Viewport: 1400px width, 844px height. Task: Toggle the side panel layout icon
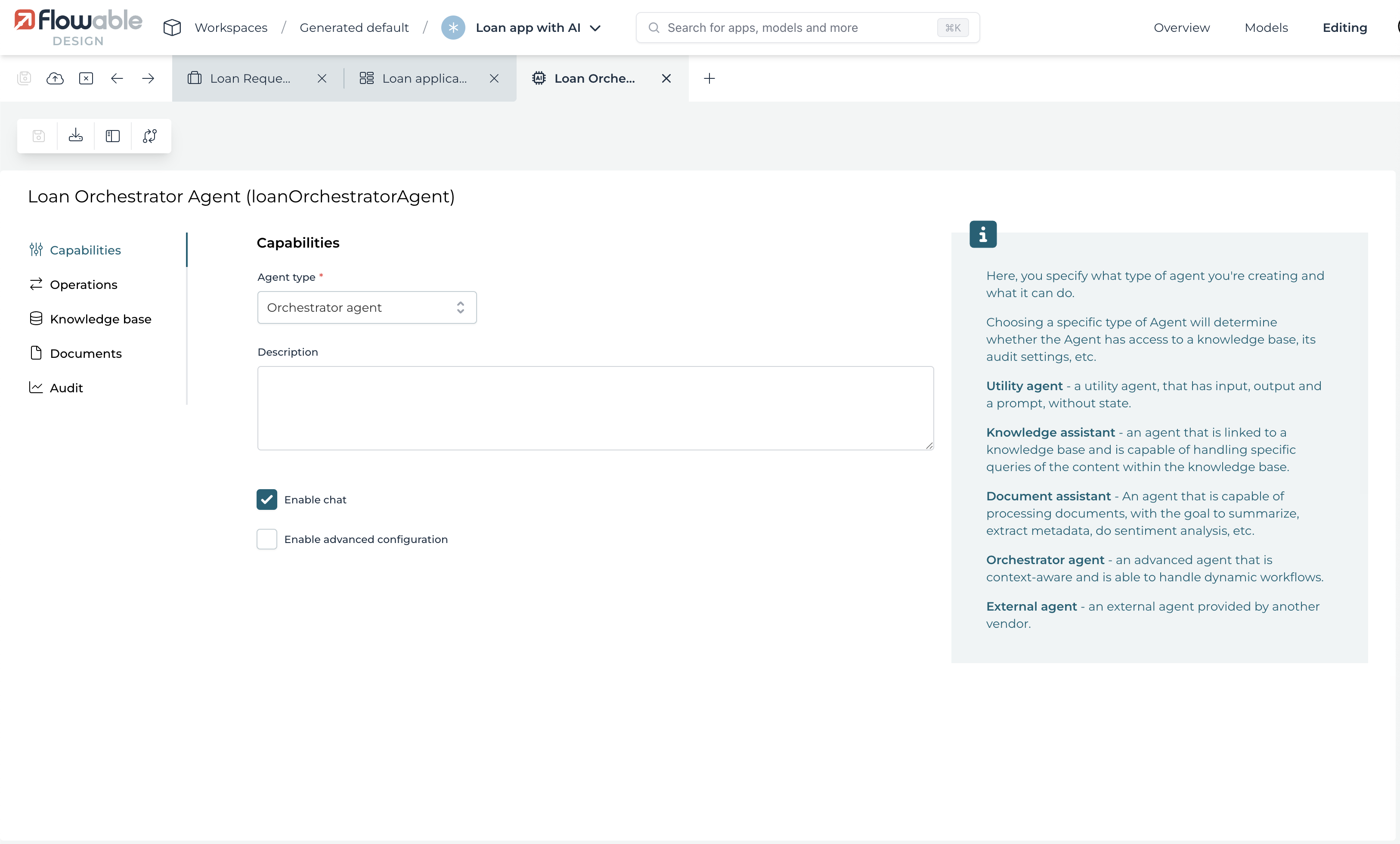[x=112, y=136]
